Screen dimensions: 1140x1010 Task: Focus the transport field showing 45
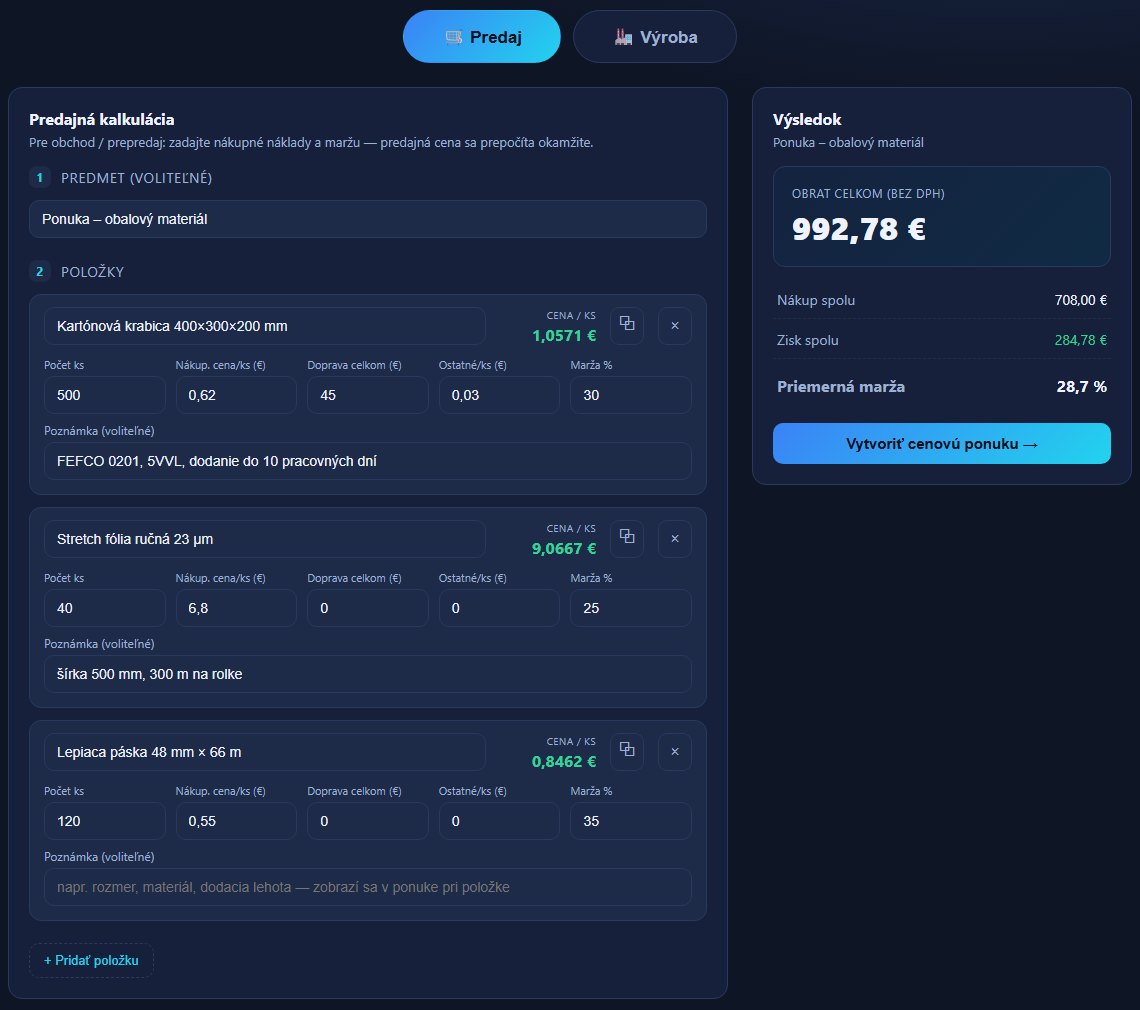(x=368, y=395)
